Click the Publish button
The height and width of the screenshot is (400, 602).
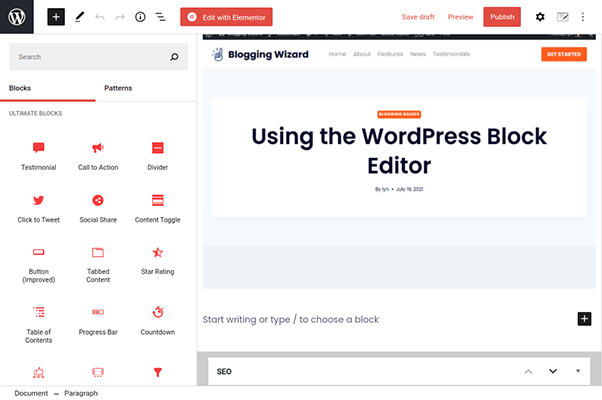click(x=502, y=17)
